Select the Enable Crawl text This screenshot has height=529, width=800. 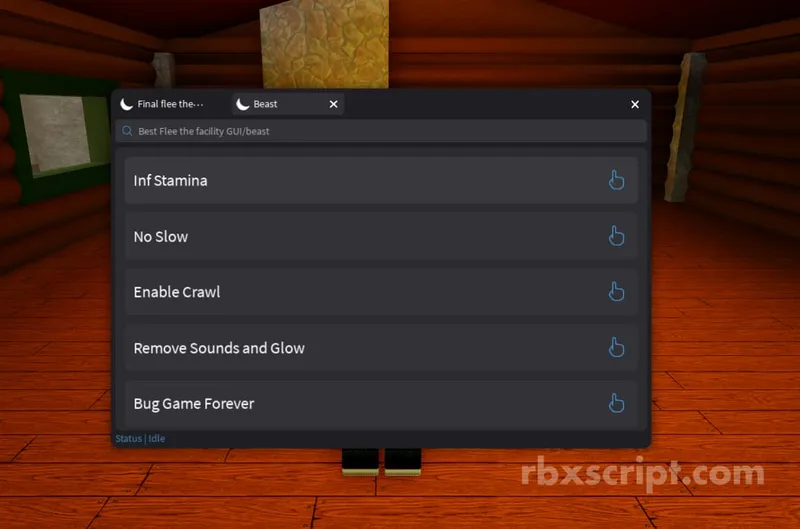click(177, 292)
